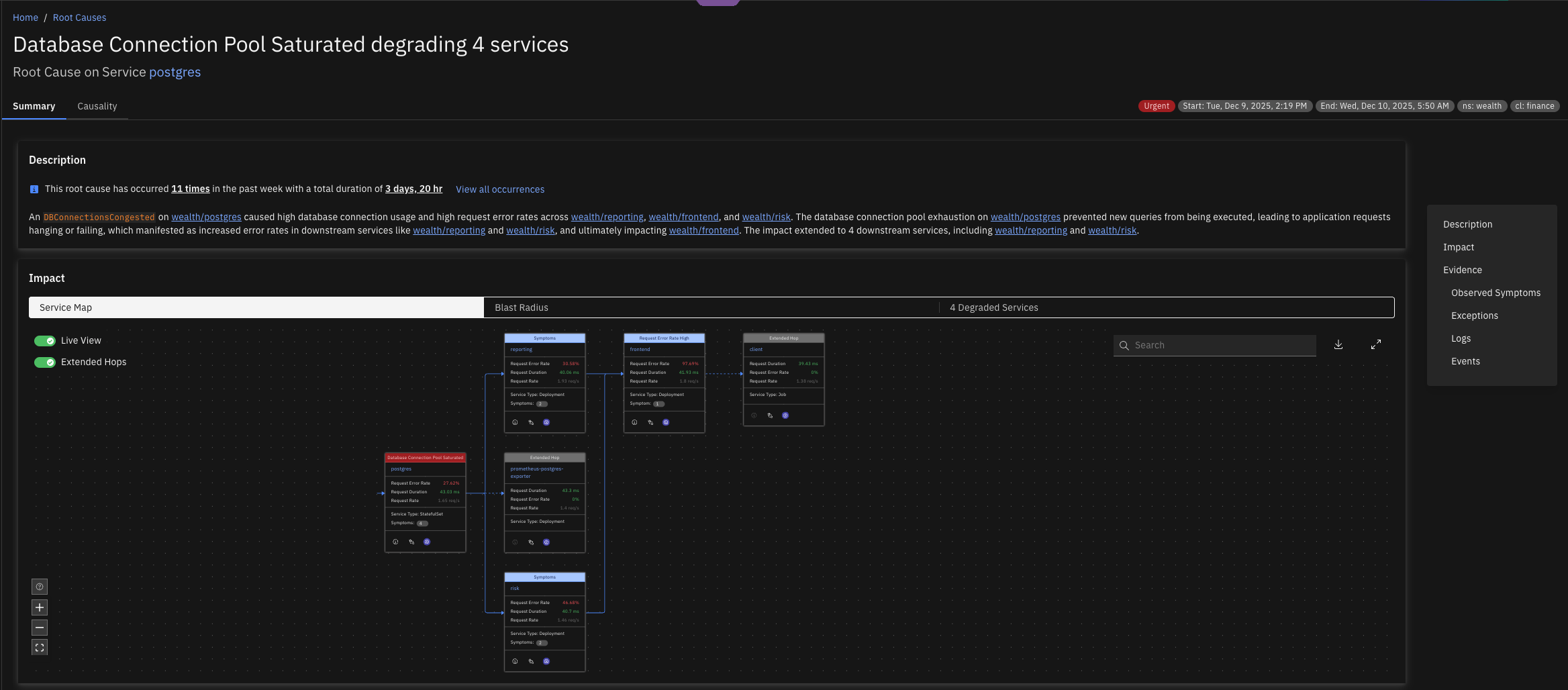The width and height of the screenshot is (1568, 690).
Task: Disable the Extended Hops toggle
Action: point(45,362)
